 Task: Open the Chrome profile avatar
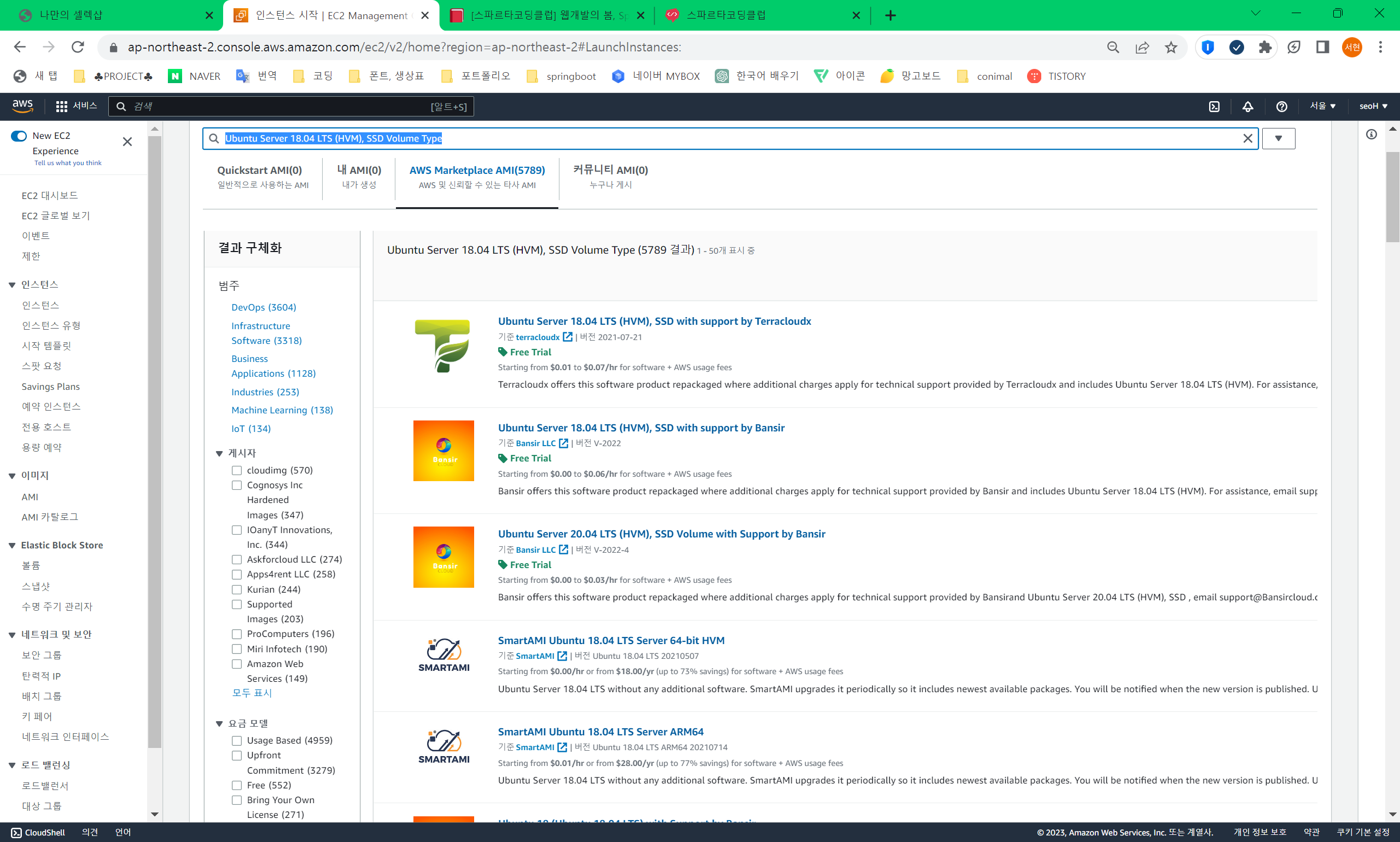tap(1352, 48)
